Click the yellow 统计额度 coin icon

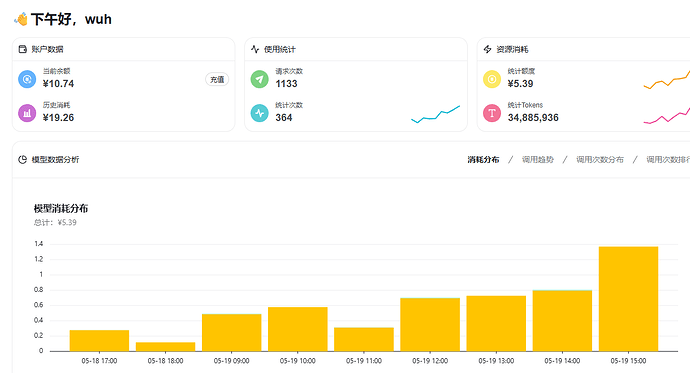[x=492, y=79]
